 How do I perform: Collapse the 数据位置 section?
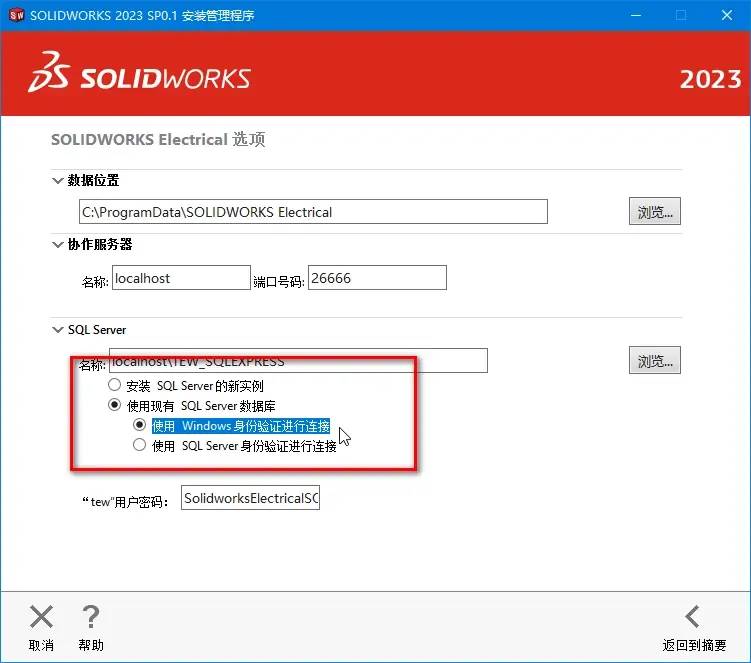(57, 181)
